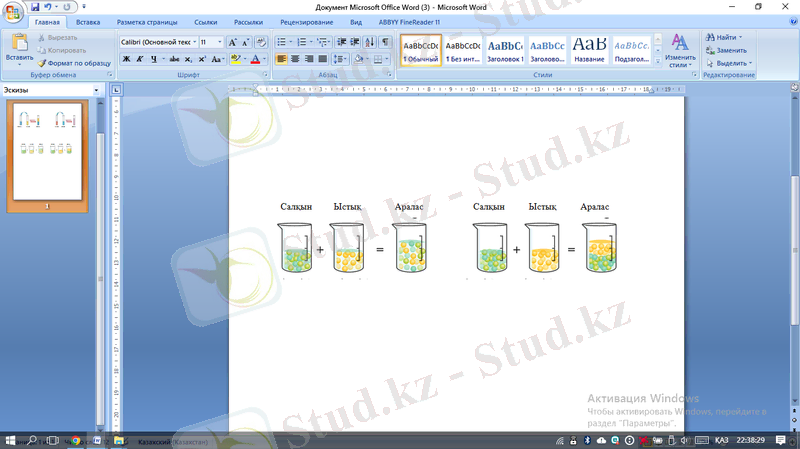
Task: Click the sort A-Z icon
Action: (370, 43)
